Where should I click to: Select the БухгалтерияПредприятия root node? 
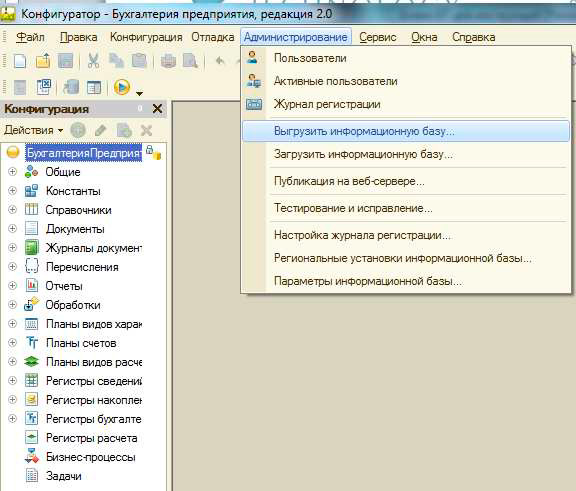pos(84,152)
